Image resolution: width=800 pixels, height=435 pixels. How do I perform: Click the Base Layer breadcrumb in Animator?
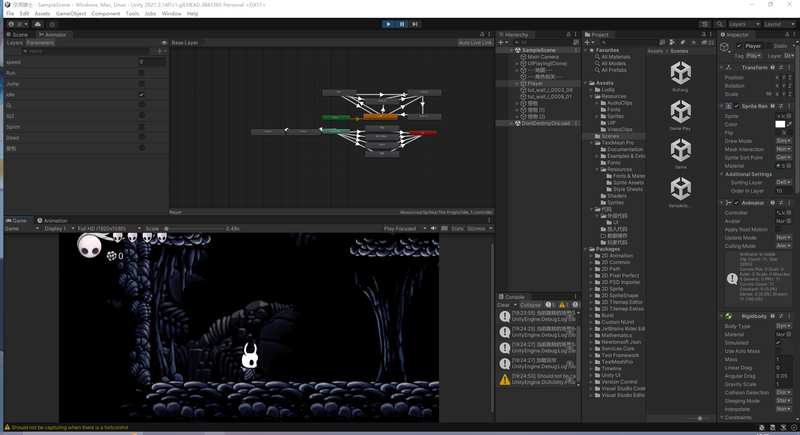[x=185, y=43]
